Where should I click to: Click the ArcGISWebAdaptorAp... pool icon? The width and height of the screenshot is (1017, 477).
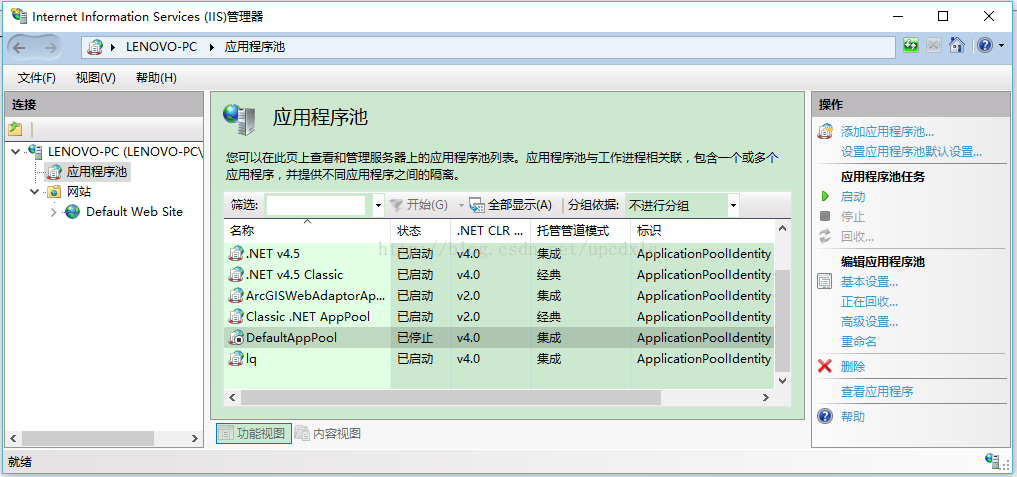235,296
